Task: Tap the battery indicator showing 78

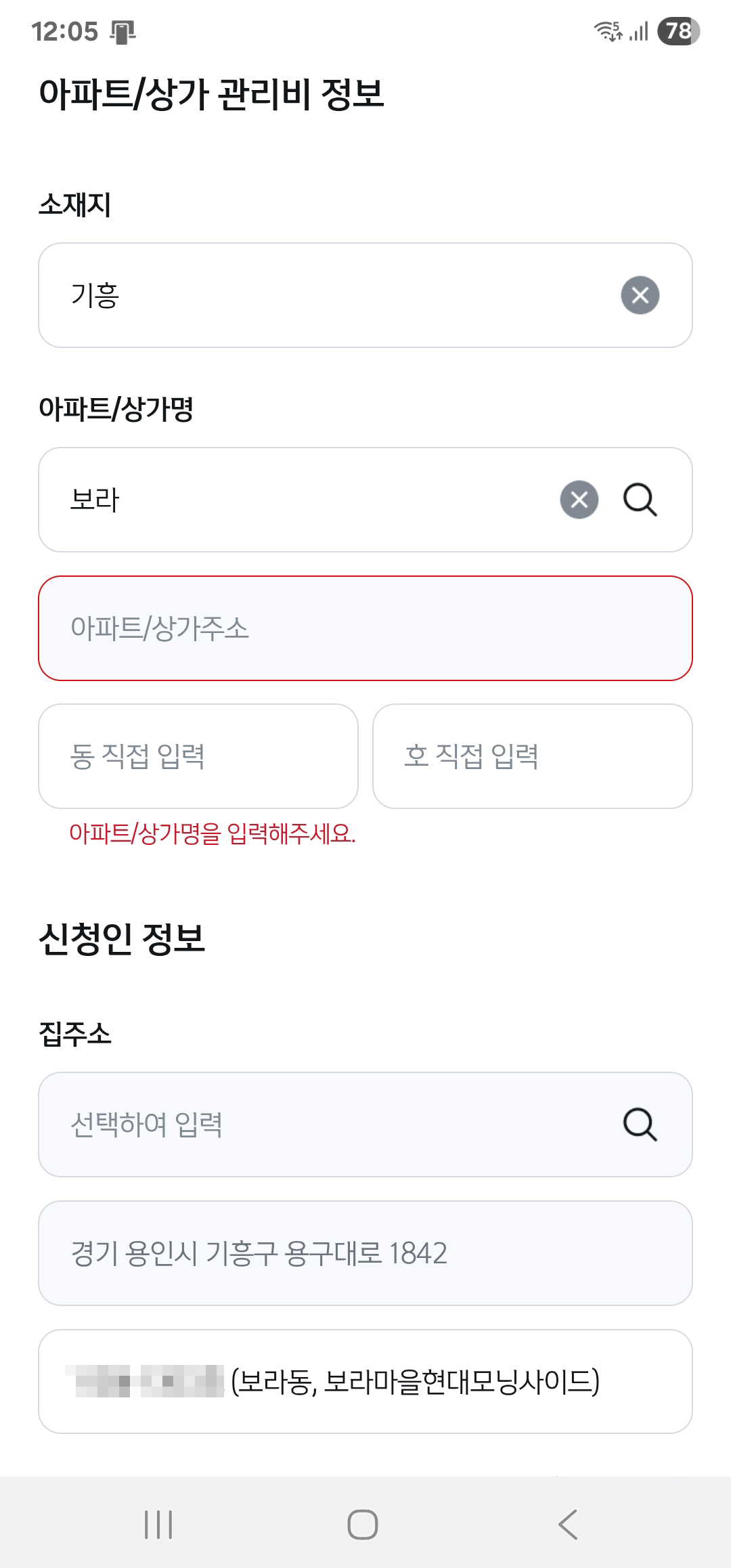Action: [x=678, y=31]
